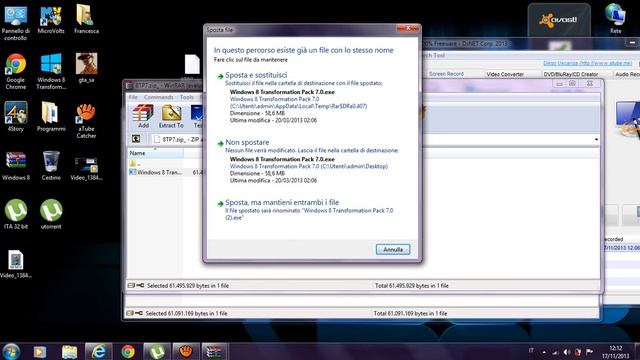The image size is (640, 360).
Task: Click Extract To icon in WinRAR
Action: [x=171, y=116]
